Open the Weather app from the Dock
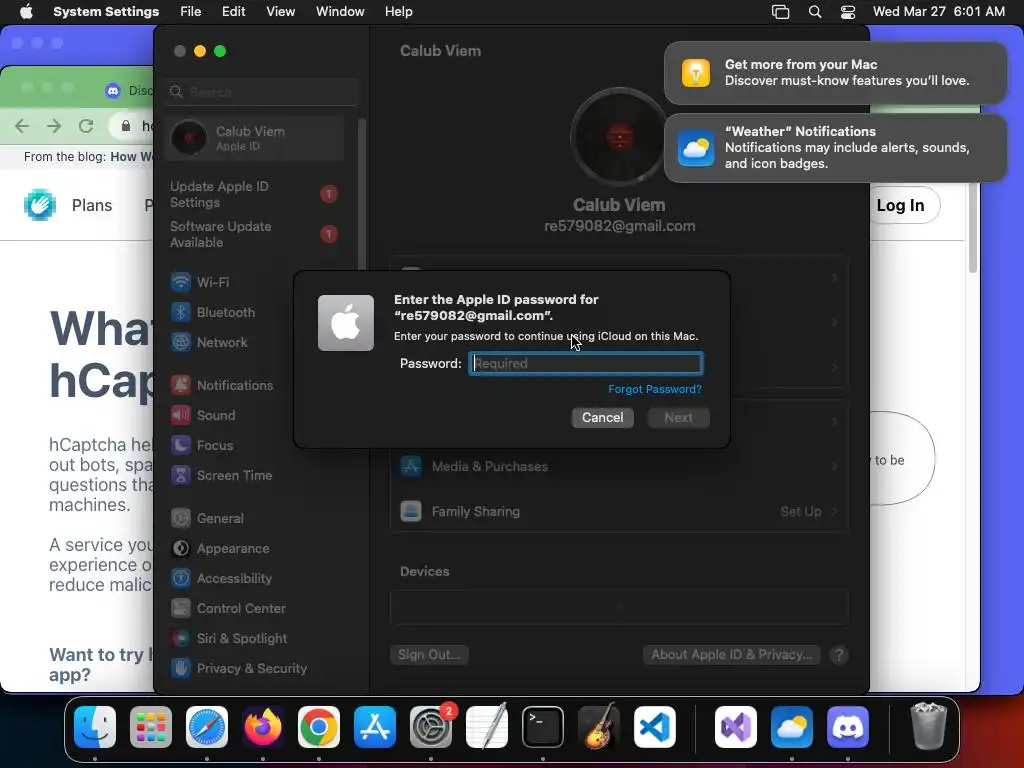The width and height of the screenshot is (1024, 768). coord(792,727)
